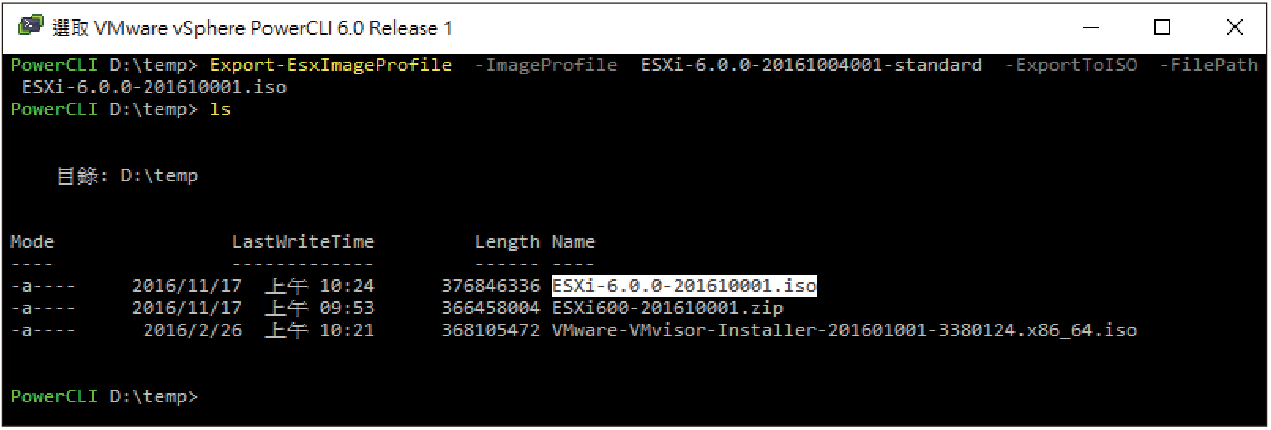Click the 376846336 file length value
Image resolution: width=1271 pixels, height=430 pixels.
coord(491,286)
